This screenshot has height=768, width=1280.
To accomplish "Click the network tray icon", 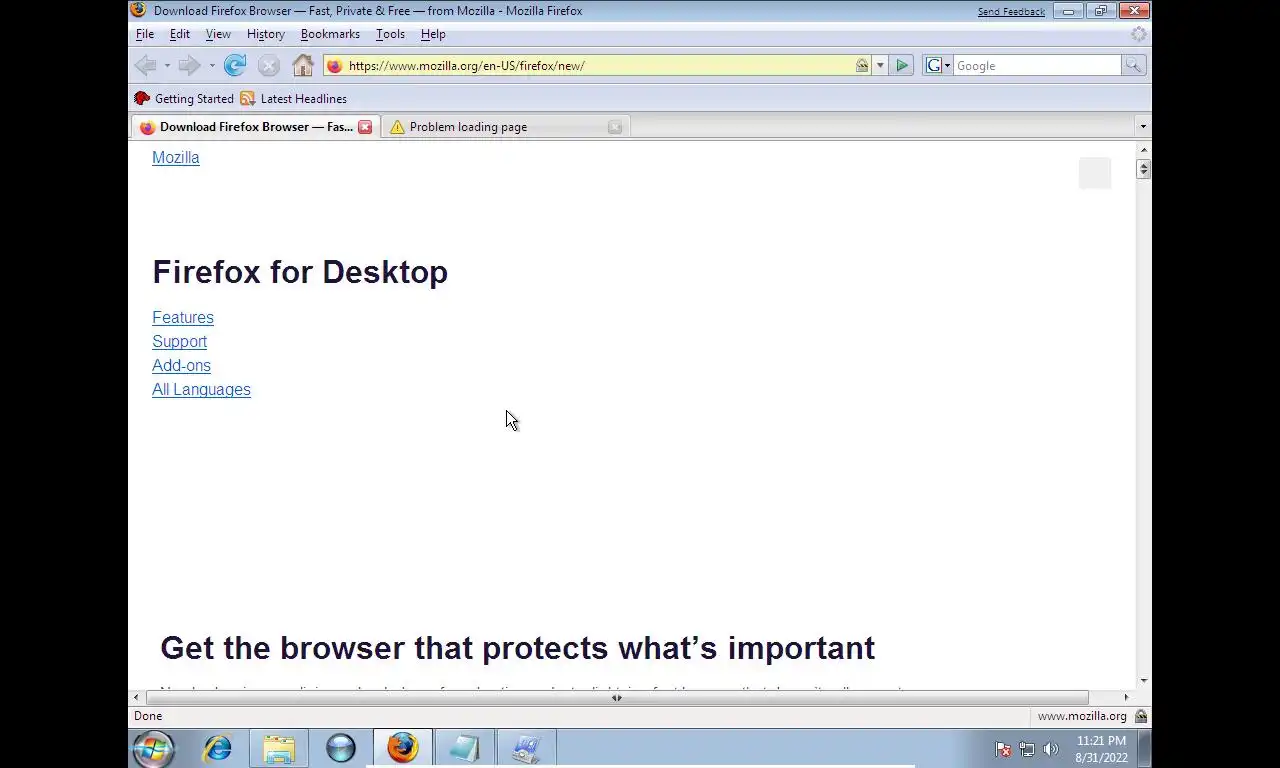I will point(1027,749).
